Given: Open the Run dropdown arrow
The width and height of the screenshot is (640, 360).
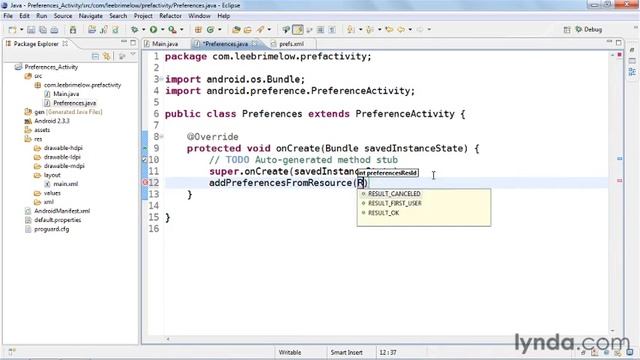Looking at the screenshot, I should pyautogui.click(x=162, y=30).
